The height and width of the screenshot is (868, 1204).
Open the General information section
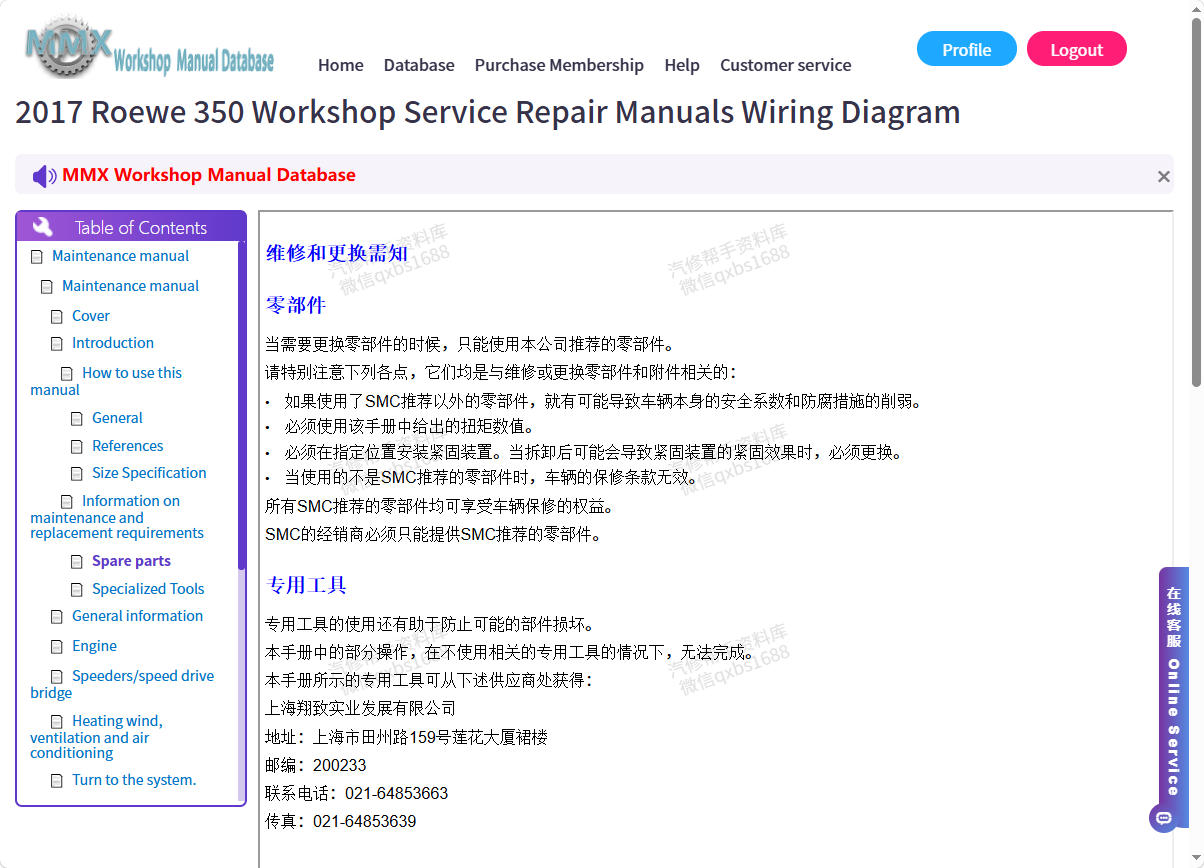(137, 616)
